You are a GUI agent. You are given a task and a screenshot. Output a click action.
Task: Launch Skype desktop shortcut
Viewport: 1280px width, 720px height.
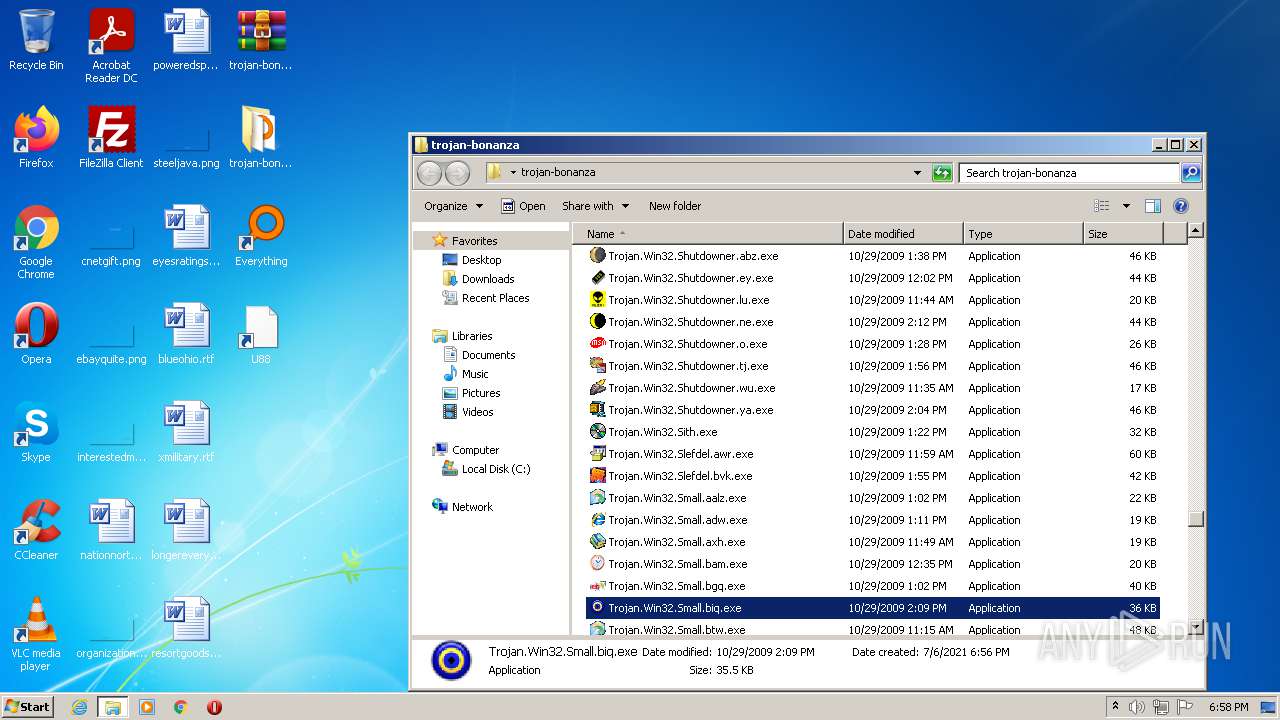click(x=36, y=432)
